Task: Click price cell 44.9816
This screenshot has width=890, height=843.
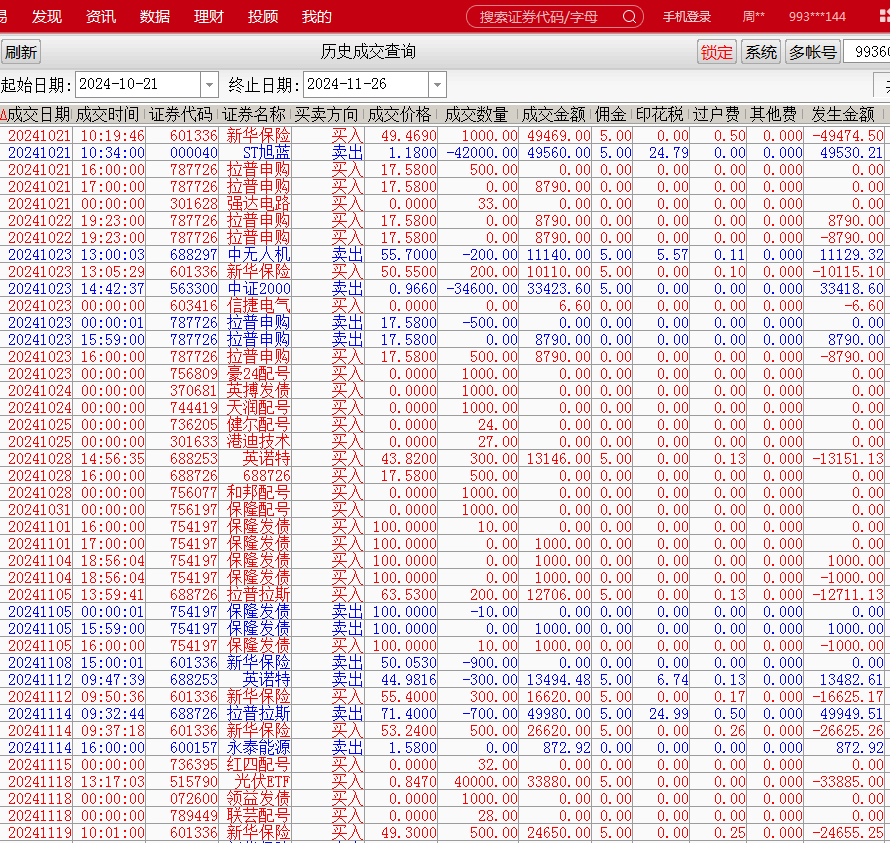Action: (x=409, y=680)
